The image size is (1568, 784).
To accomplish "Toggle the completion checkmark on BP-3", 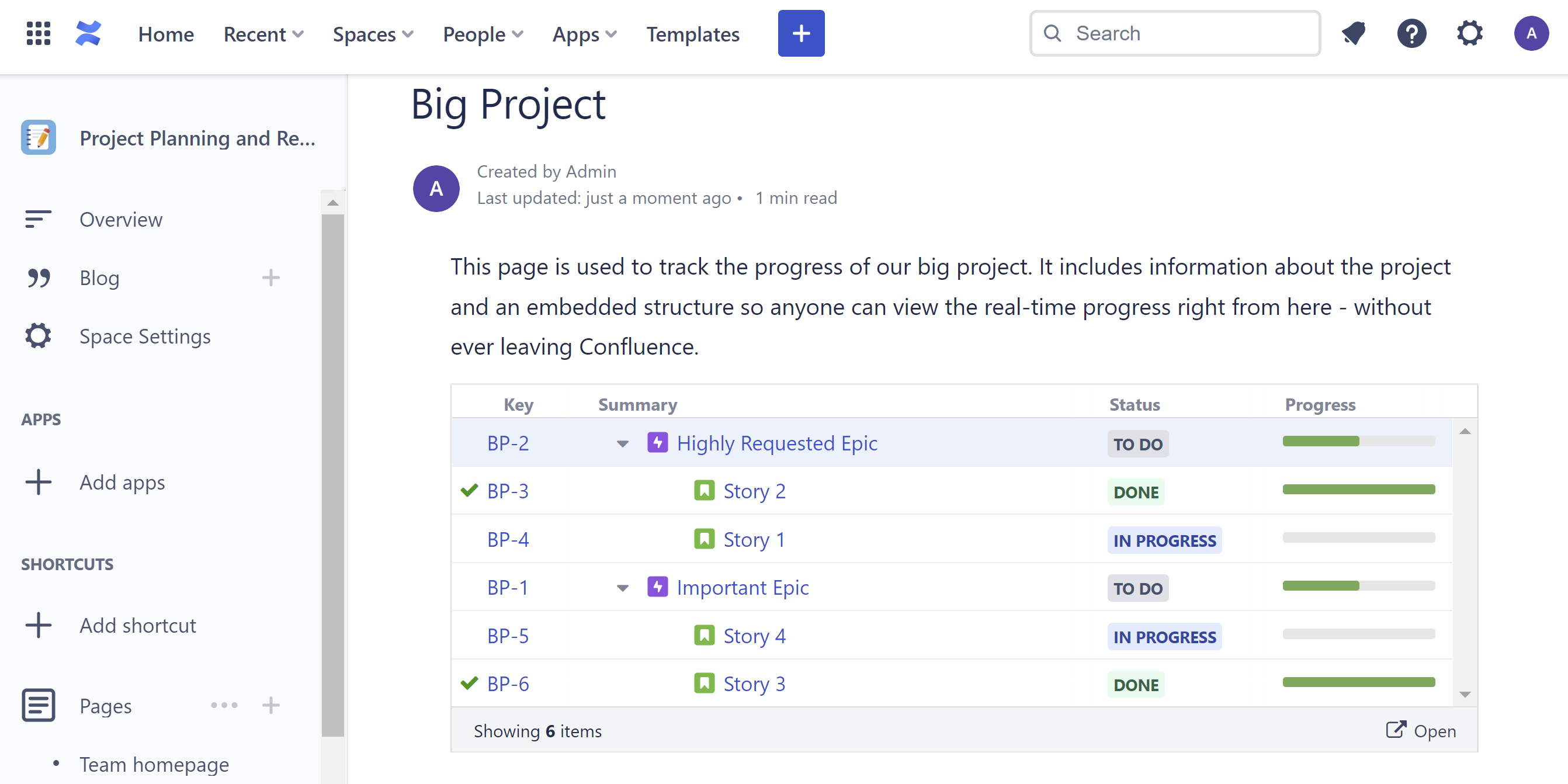I will pos(469,490).
